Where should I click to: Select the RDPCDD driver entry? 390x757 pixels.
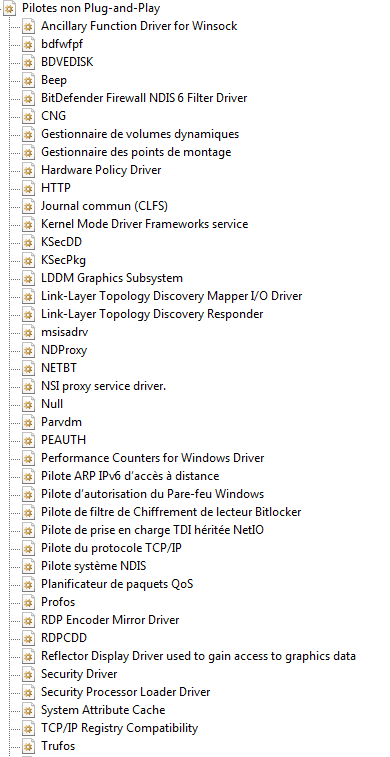[64, 638]
